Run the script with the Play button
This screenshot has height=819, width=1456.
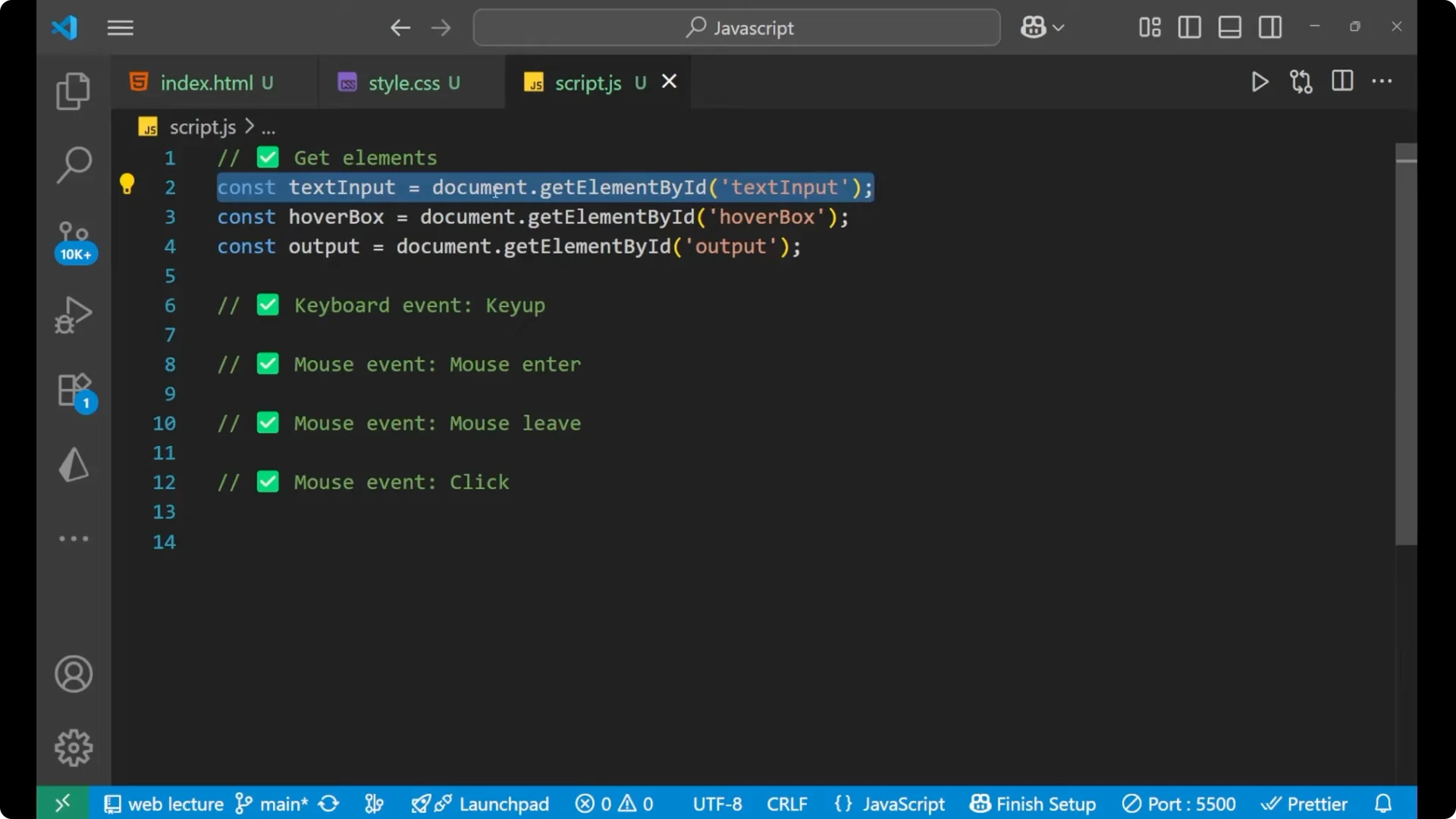click(1260, 82)
